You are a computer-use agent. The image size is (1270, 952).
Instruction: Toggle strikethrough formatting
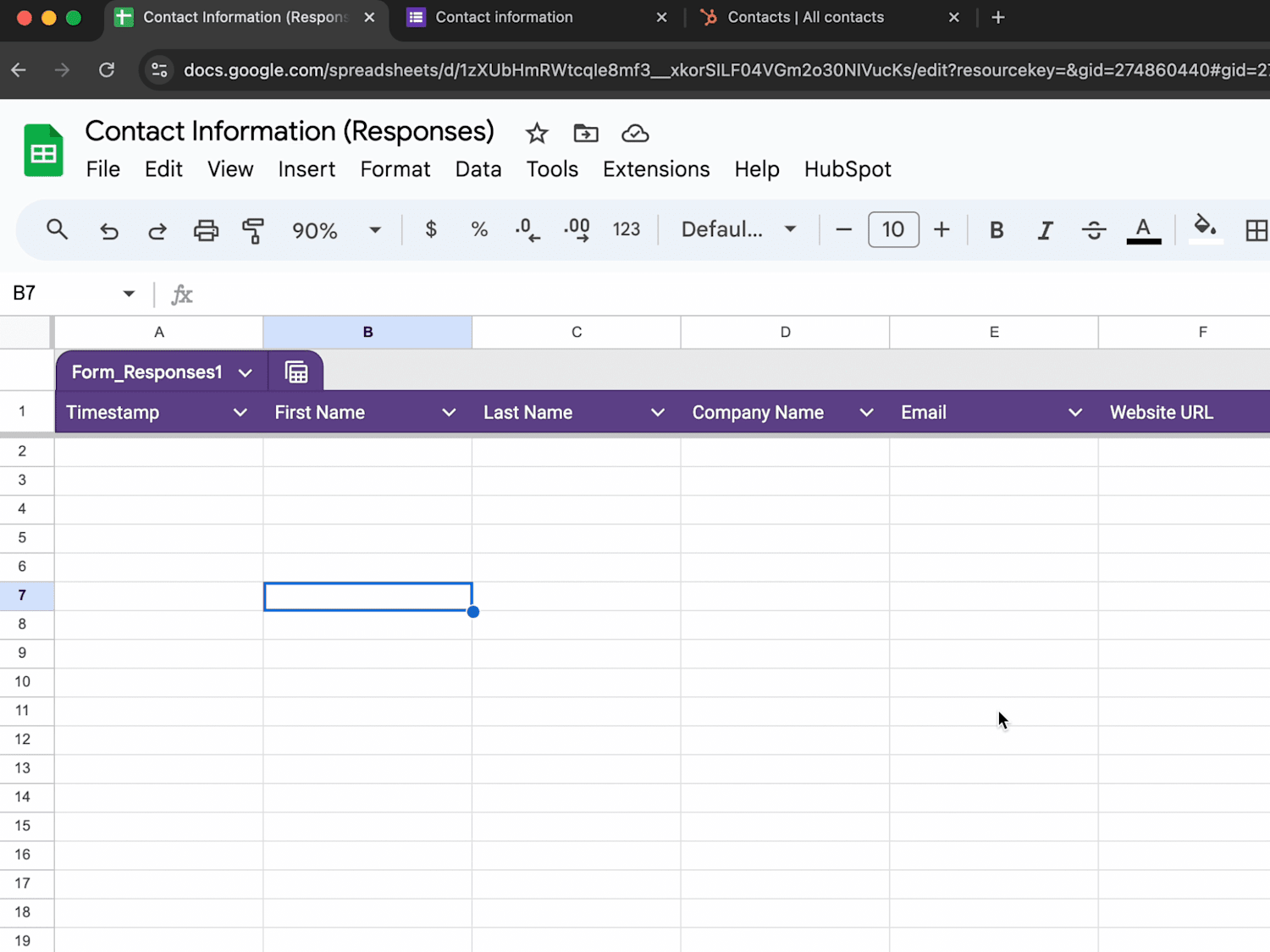coord(1094,230)
